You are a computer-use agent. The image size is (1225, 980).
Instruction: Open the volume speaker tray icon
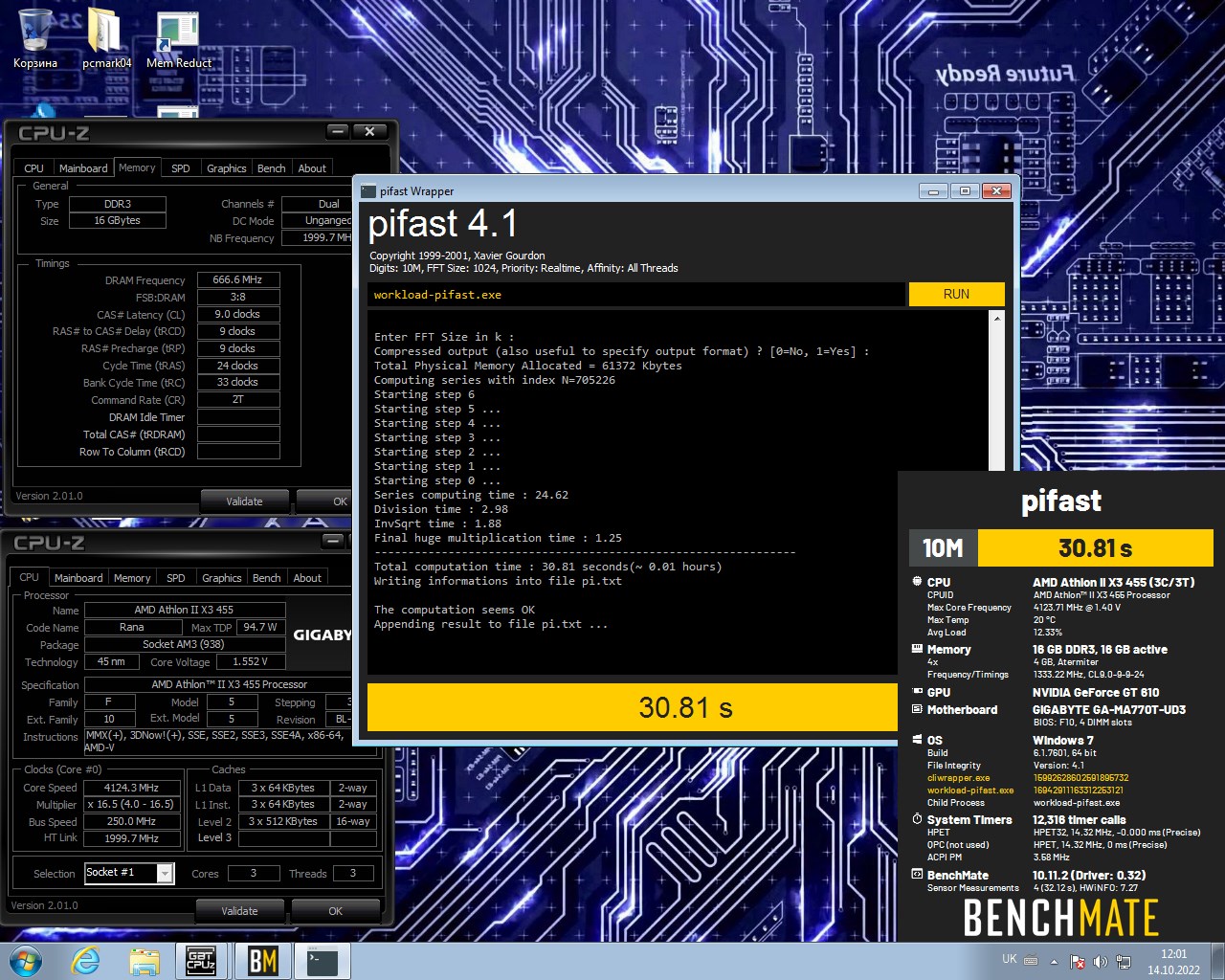pos(1100,962)
